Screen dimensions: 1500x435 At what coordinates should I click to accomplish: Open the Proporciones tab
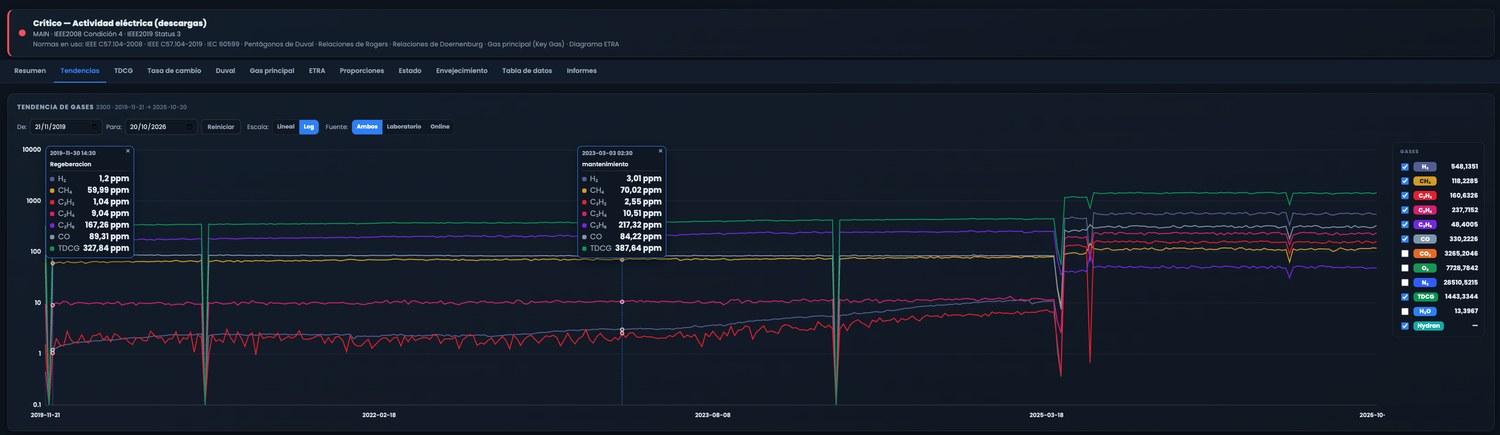(x=362, y=71)
